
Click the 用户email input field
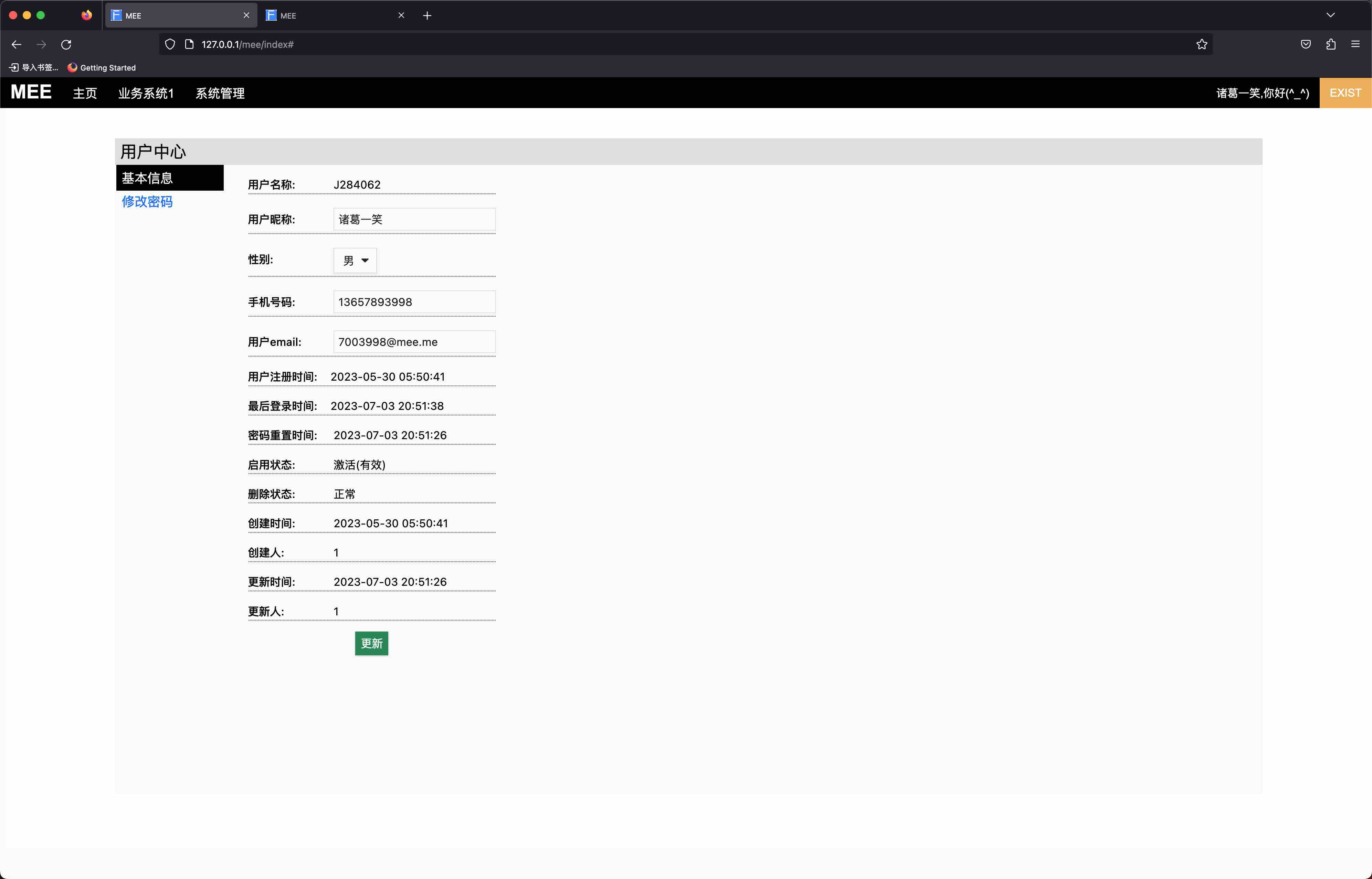414,342
